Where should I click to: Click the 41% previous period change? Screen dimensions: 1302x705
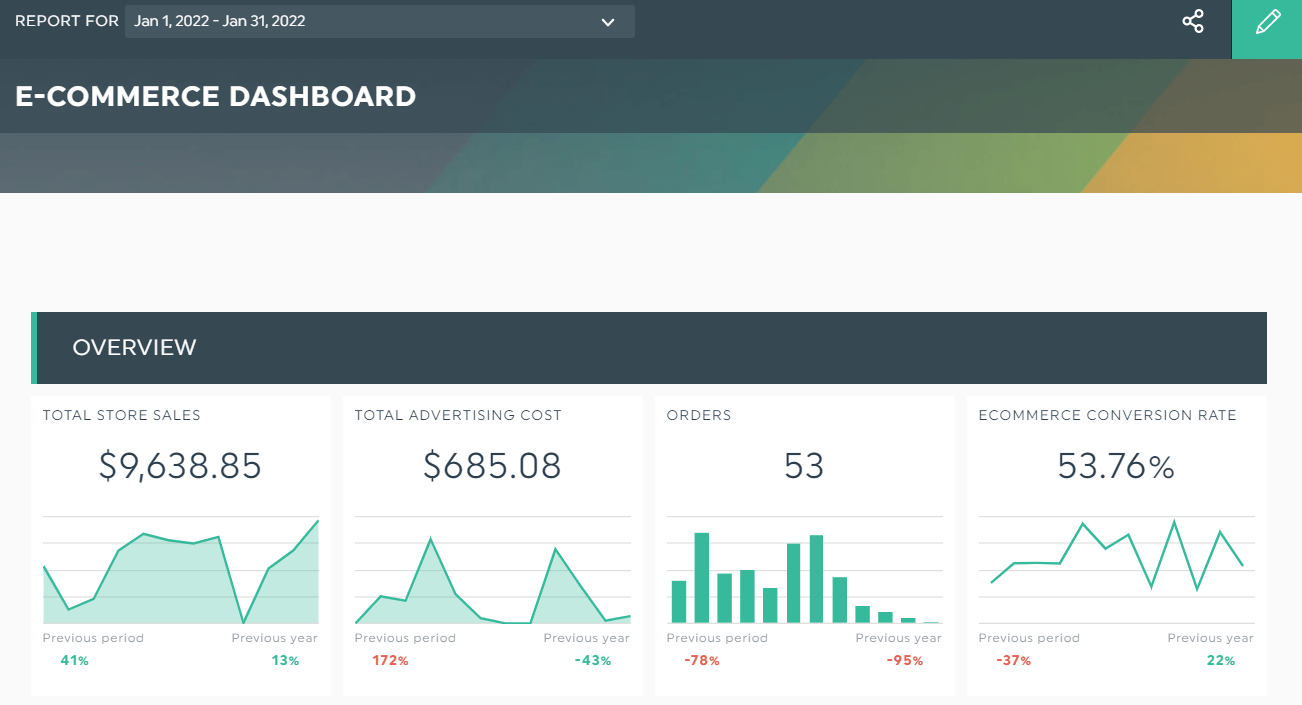coord(74,660)
